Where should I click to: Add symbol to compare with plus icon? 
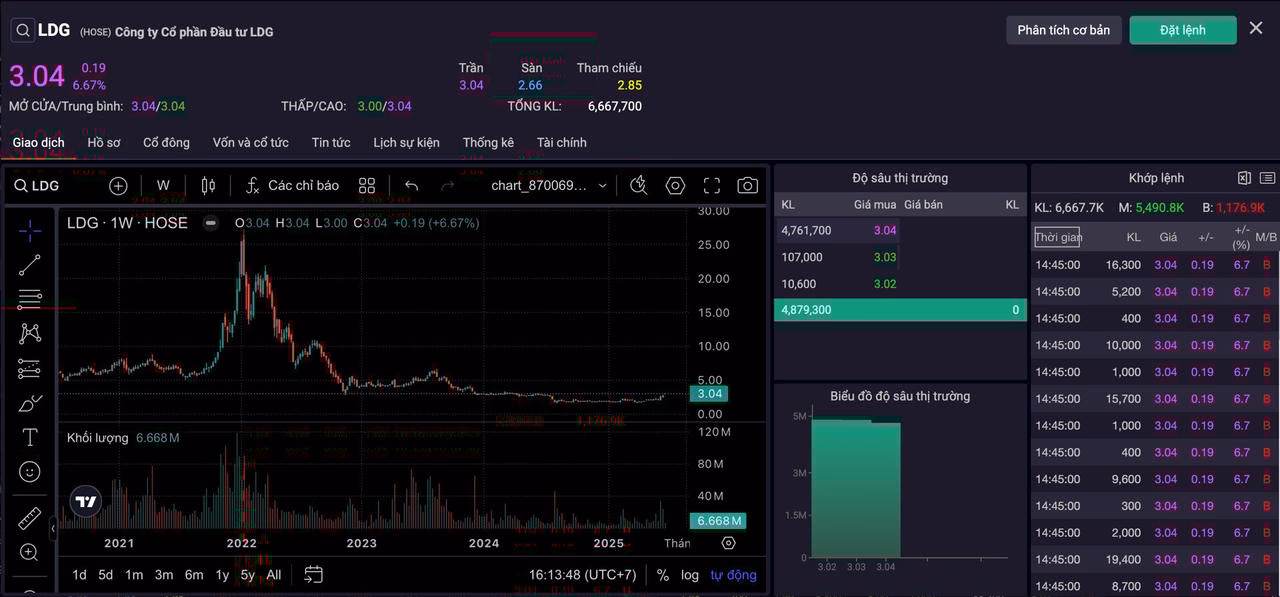tap(118, 185)
